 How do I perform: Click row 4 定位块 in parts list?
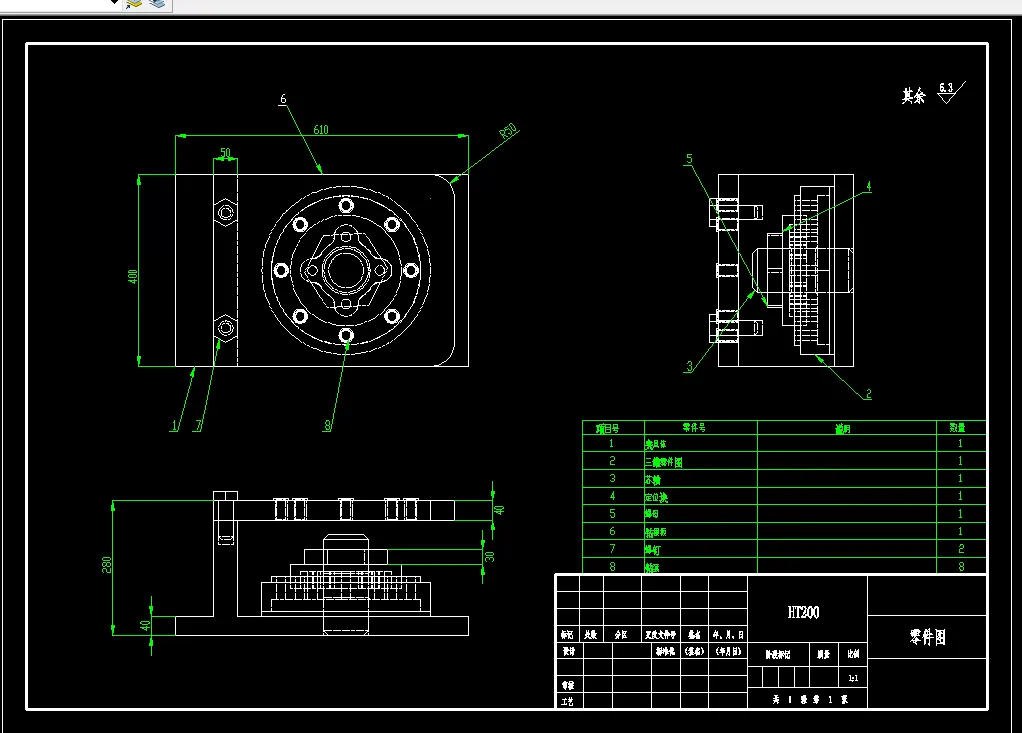click(x=783, y=496)
